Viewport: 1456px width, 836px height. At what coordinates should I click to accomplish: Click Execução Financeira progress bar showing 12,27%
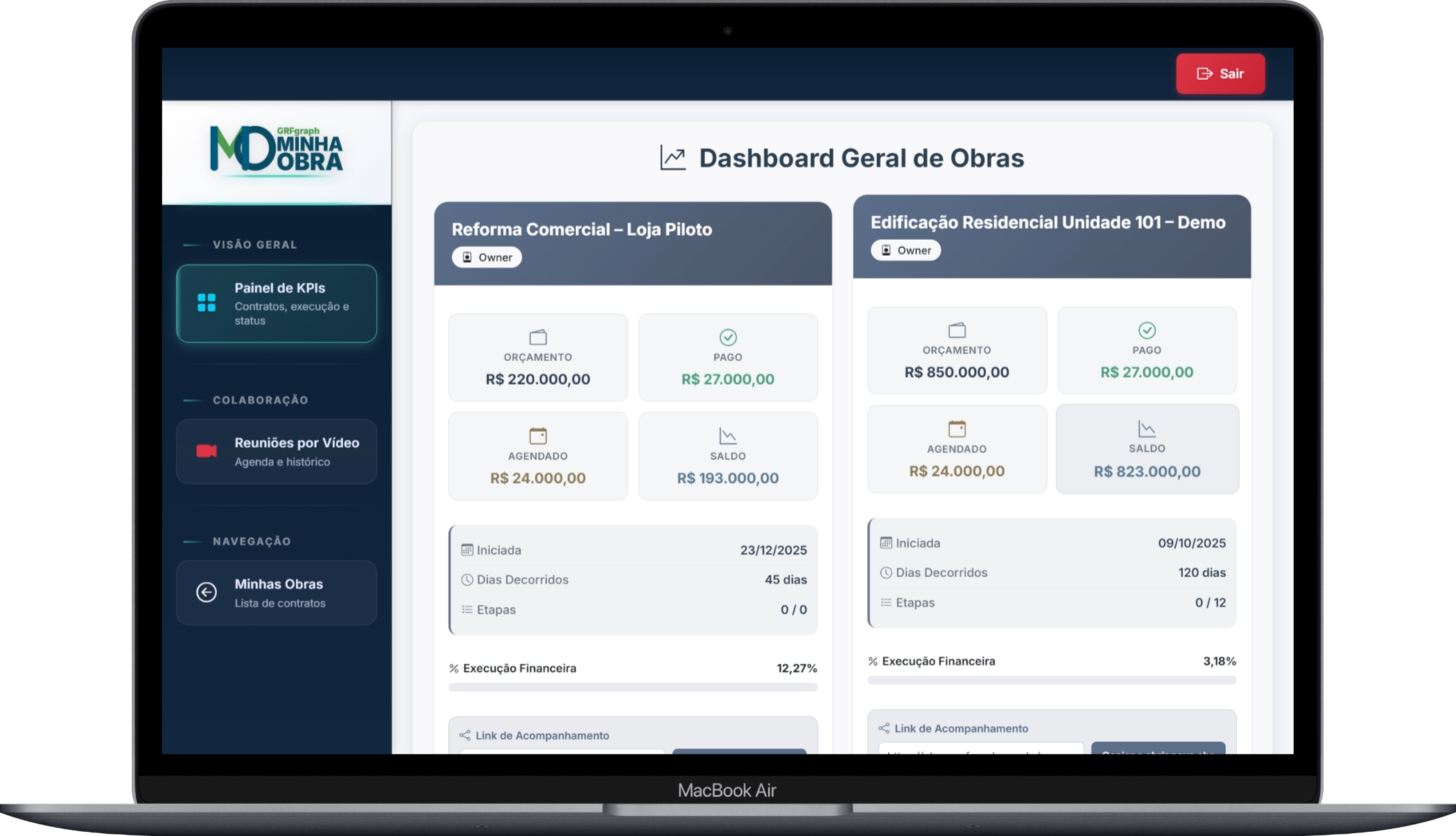(x=632, y=687)
